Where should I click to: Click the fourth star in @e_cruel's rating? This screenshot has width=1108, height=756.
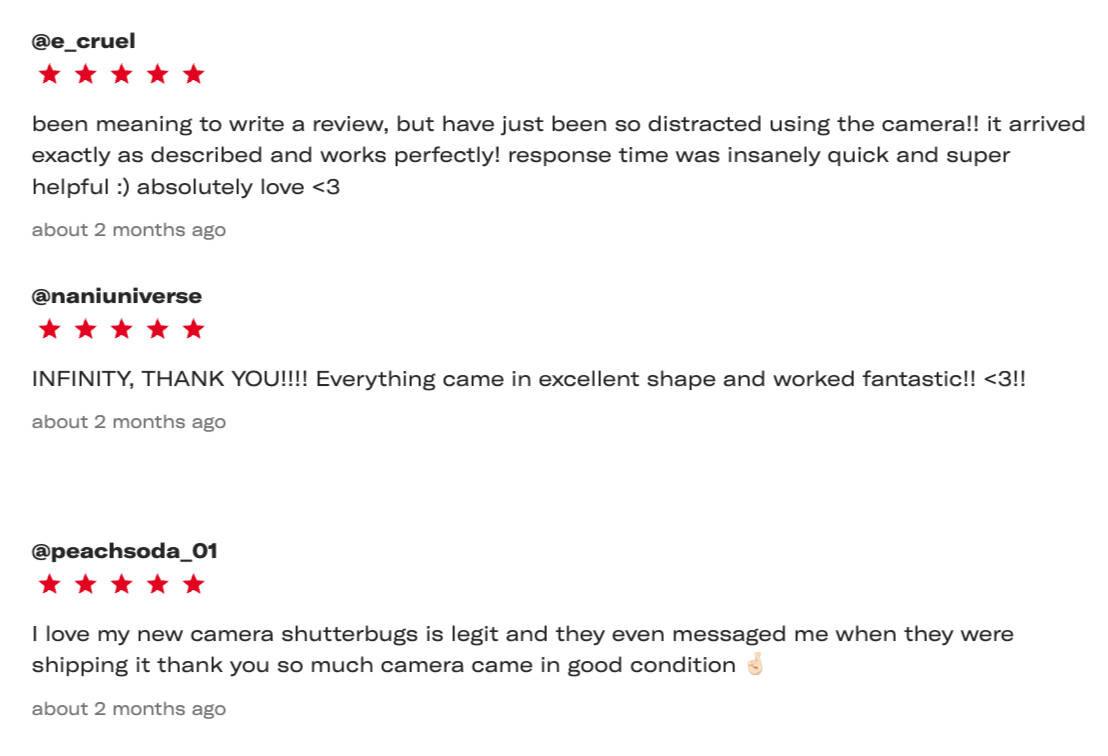coord(158,74)
